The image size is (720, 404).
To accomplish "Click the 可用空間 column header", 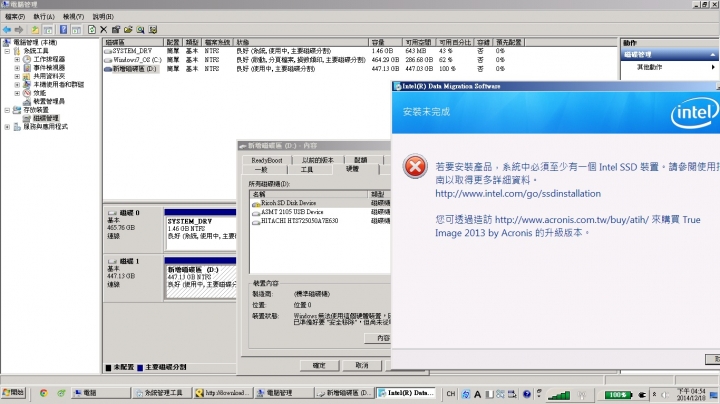I will [418, 42].
